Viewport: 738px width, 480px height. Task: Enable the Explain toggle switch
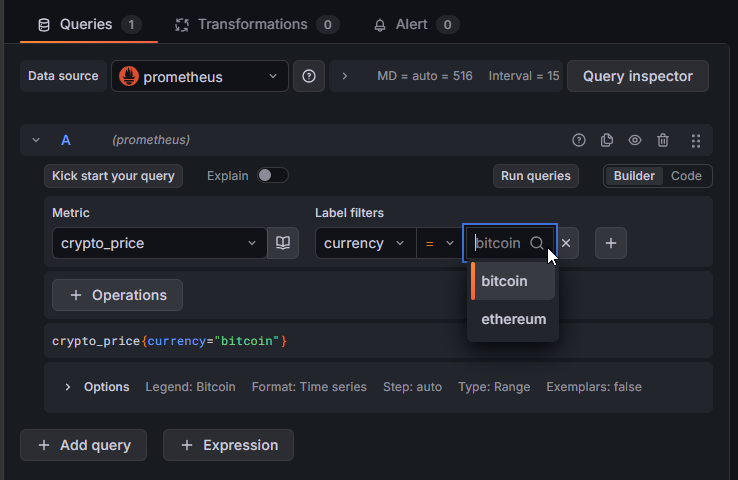pyautogui.click(x=272, y=176)
